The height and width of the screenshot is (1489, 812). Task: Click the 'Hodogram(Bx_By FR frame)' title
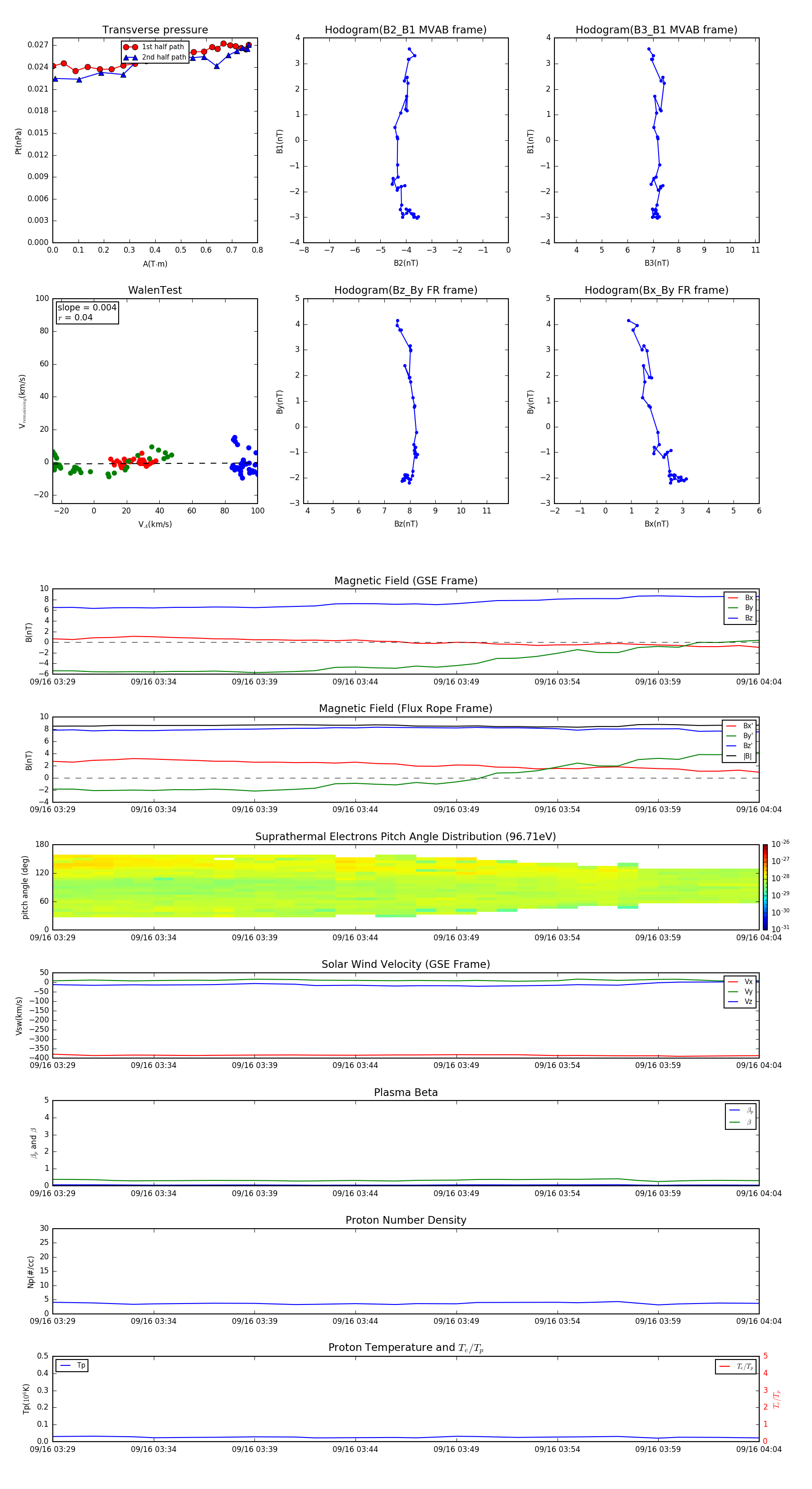pos(656,290)
